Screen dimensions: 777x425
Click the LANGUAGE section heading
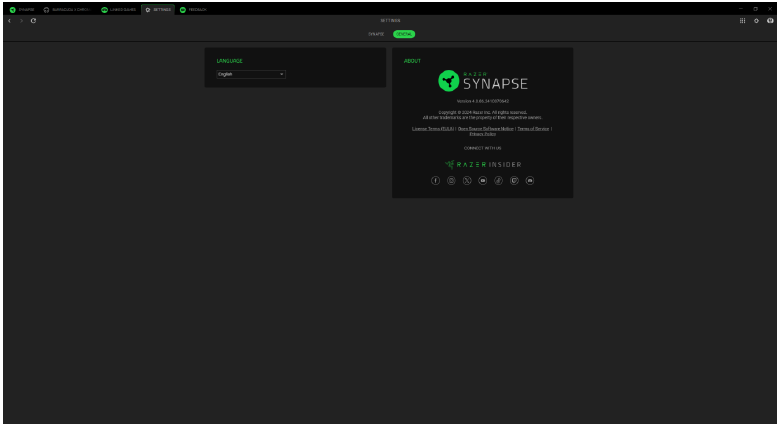tap(229, 61)
